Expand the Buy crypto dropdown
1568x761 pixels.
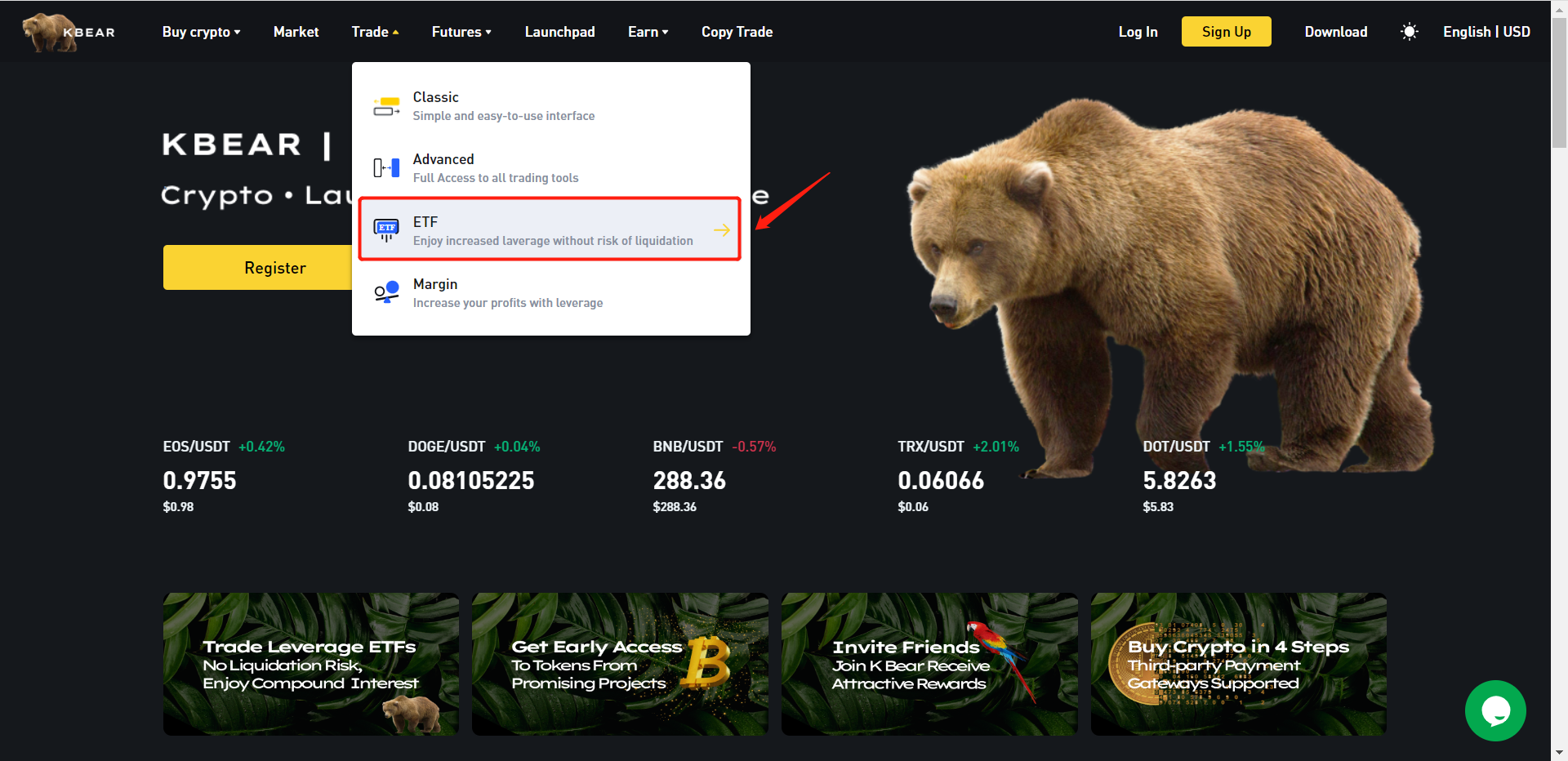pos(201,32)
